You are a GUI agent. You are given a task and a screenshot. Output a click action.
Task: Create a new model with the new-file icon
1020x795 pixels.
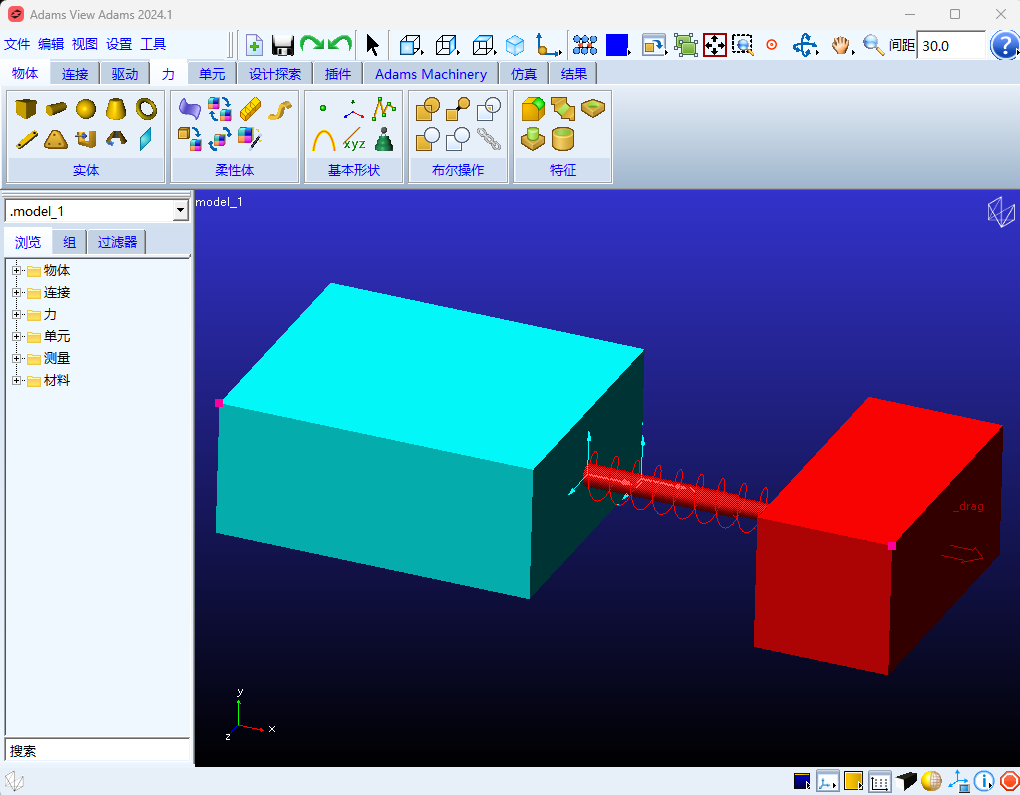click(254, 45)
